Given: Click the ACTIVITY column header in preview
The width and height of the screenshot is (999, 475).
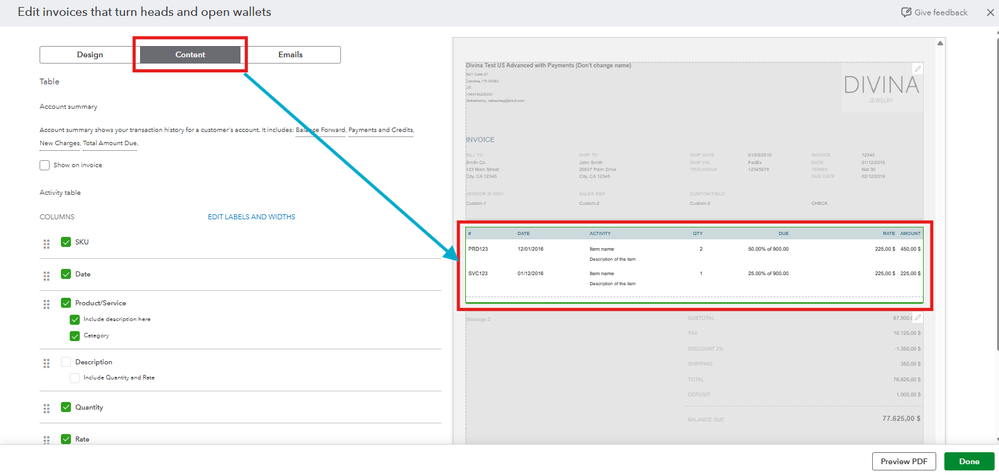Looking at the screenshot, I should point(600,234).
